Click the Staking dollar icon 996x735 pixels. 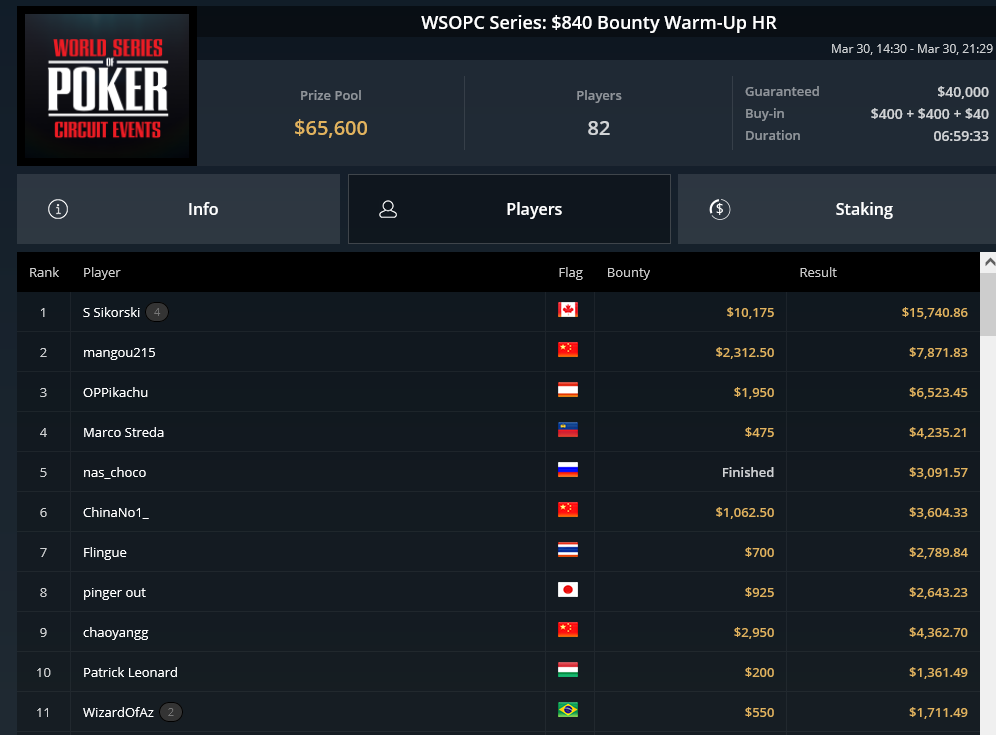pyautogui.click(x=720, y=209)
